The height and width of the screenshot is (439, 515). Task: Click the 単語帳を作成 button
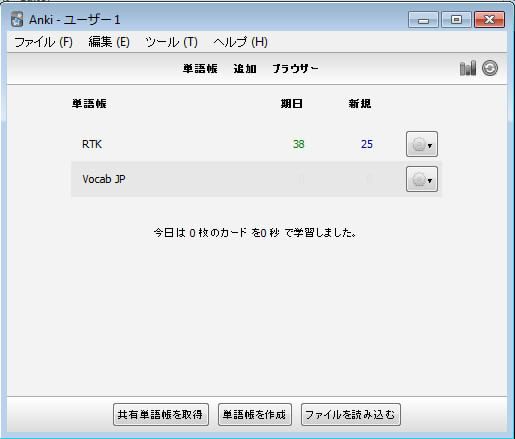pos(255,414)
